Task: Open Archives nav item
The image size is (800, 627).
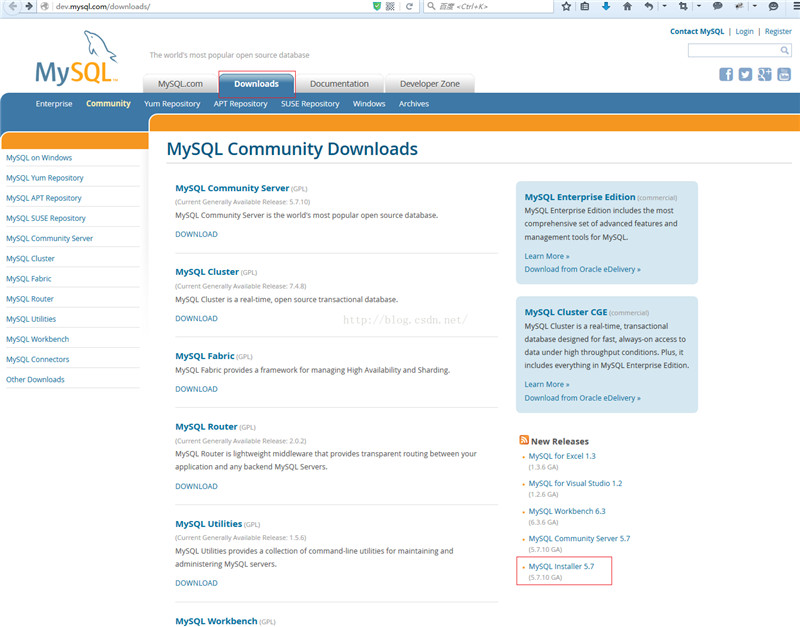Action: (414, 104)
